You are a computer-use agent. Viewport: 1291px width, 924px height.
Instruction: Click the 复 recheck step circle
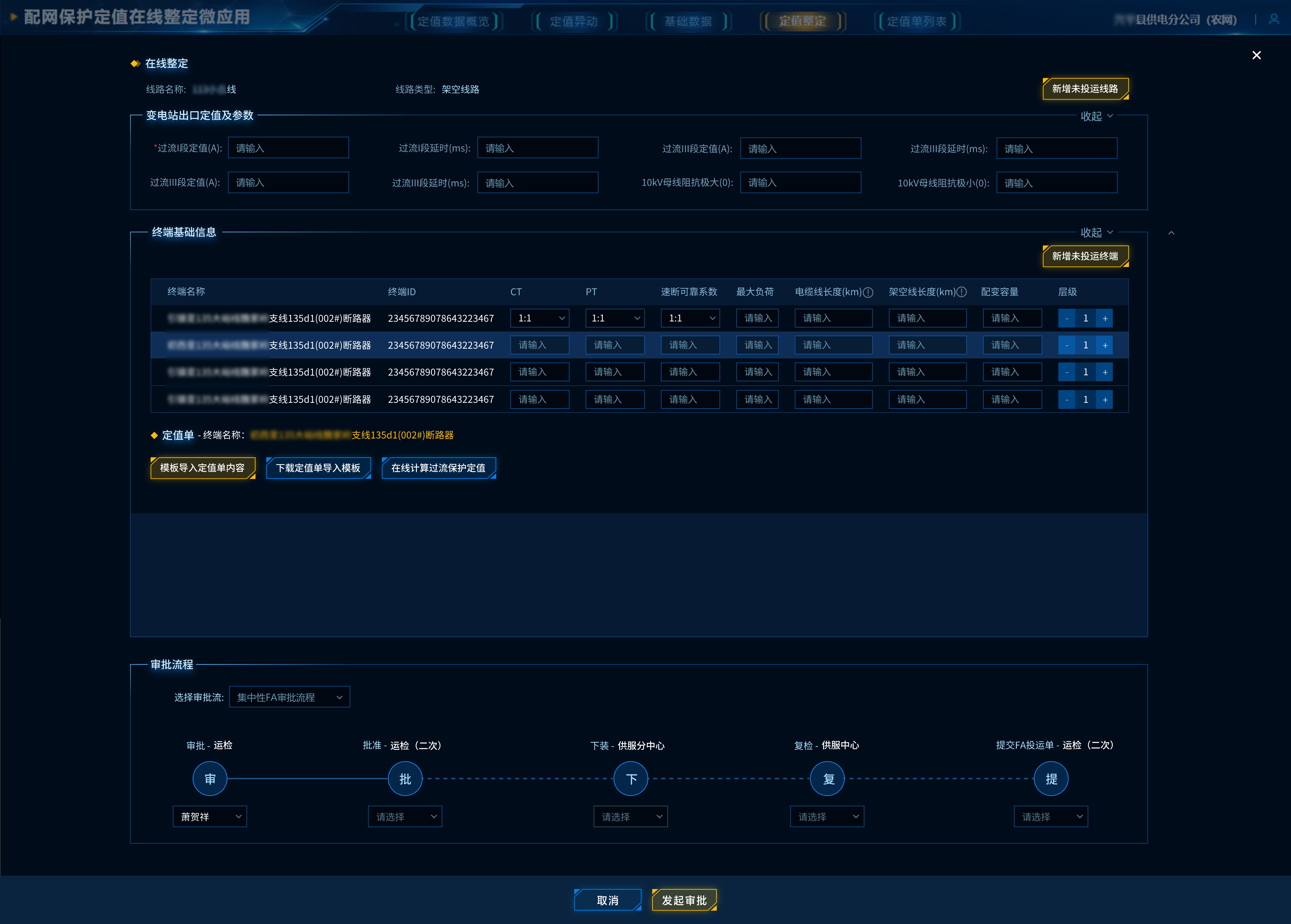click(827, 778)
